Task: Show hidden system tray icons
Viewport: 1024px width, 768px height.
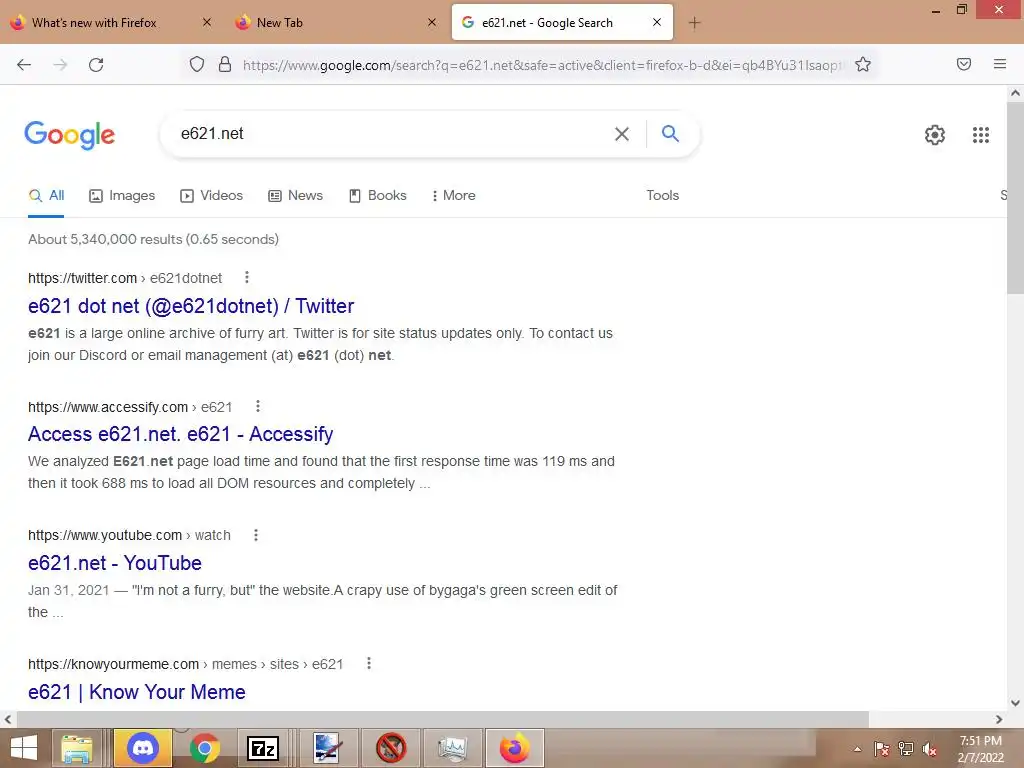Action: 857,749
